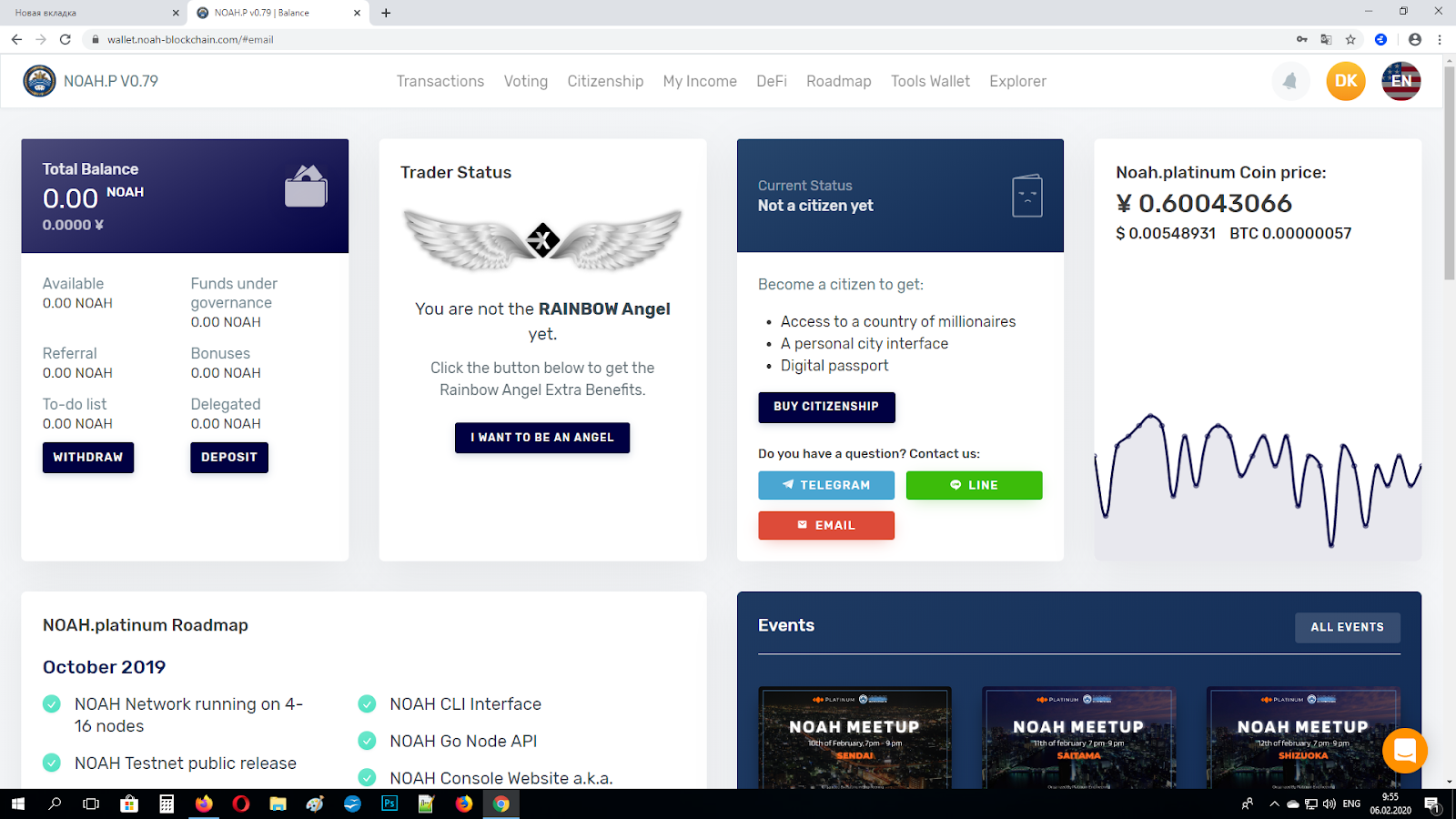
Task: Click the 'NOAH Go Node API' roadmap item
Action: (463, 742)
